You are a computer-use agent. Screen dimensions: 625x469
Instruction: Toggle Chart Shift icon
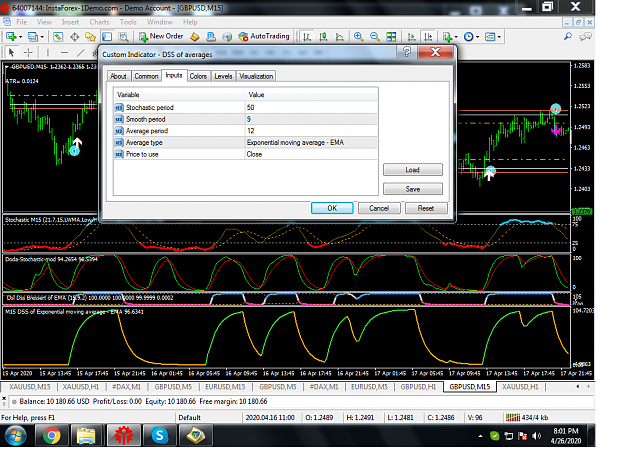click(x=428, y=37)
